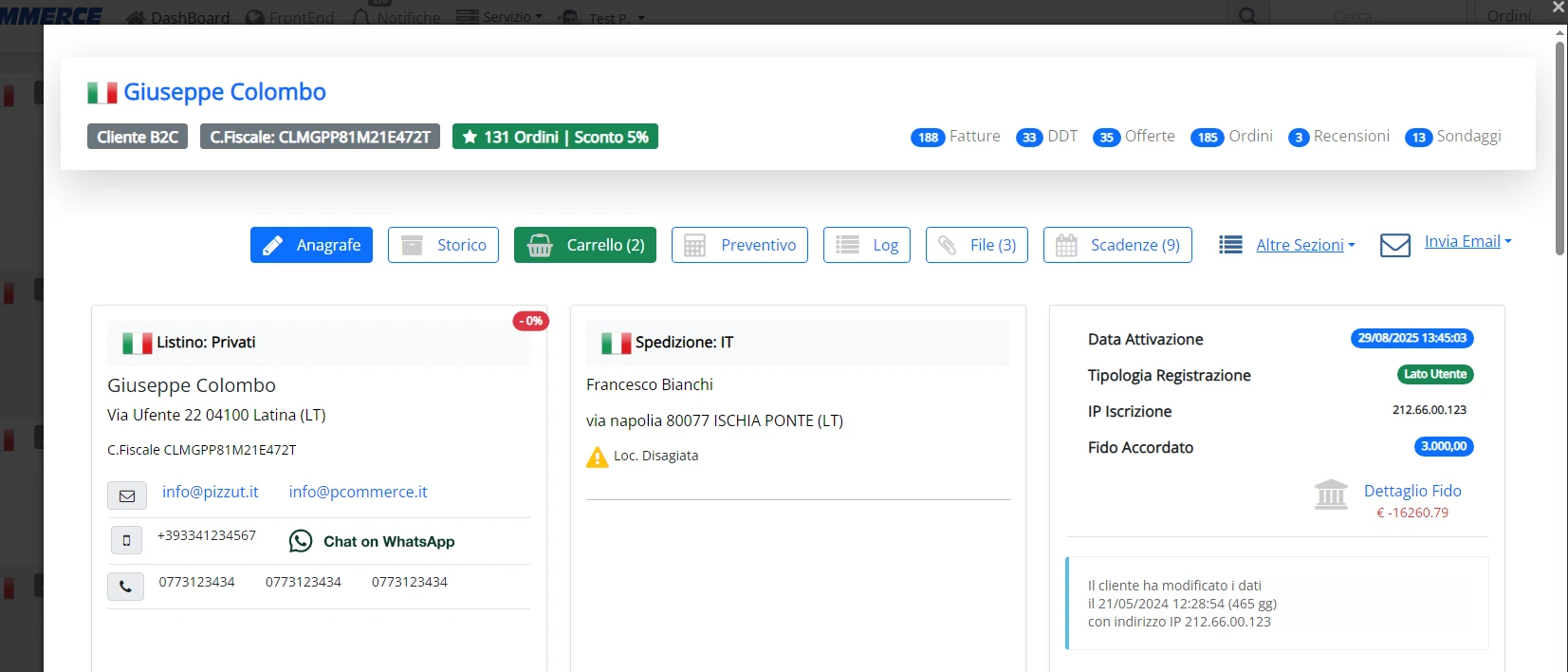Open the 3 Recensioni counter
Screen dimensions: 1568x672
click(1338, 137)
